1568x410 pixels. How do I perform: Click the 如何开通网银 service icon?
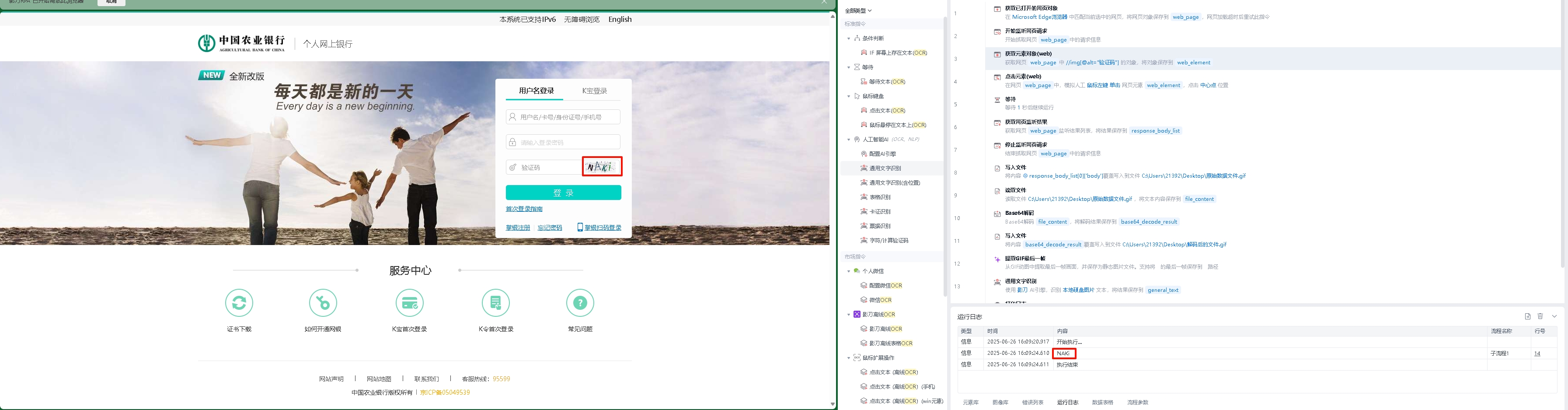pos(323,303)
